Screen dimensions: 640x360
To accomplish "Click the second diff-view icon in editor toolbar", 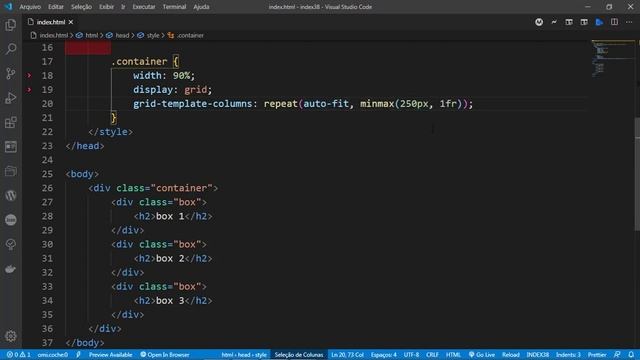I will 584,22.
